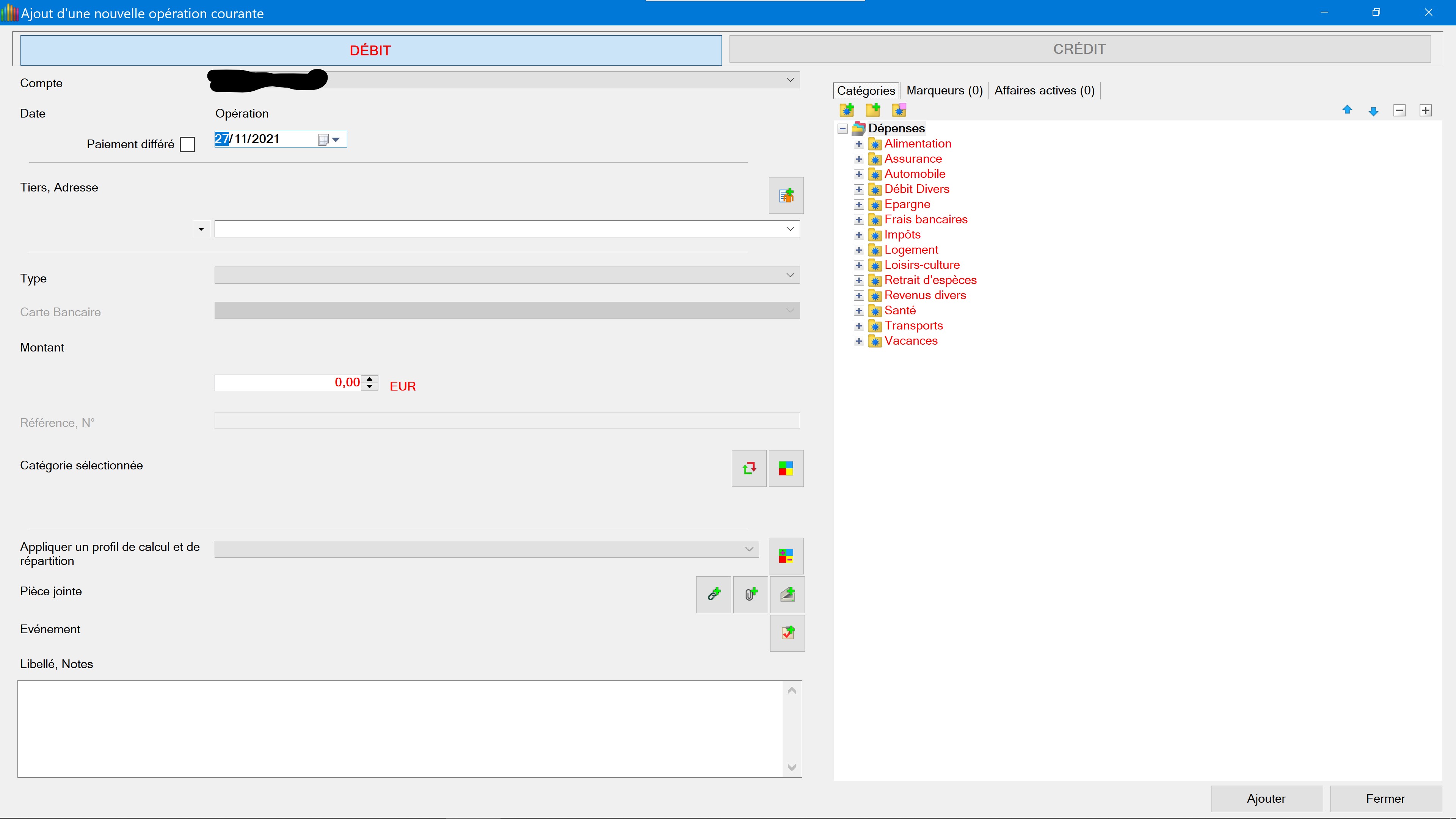Screen dimensions: 1456x819
Task: Select the Revenus divers category
Action: click(925, 296)
